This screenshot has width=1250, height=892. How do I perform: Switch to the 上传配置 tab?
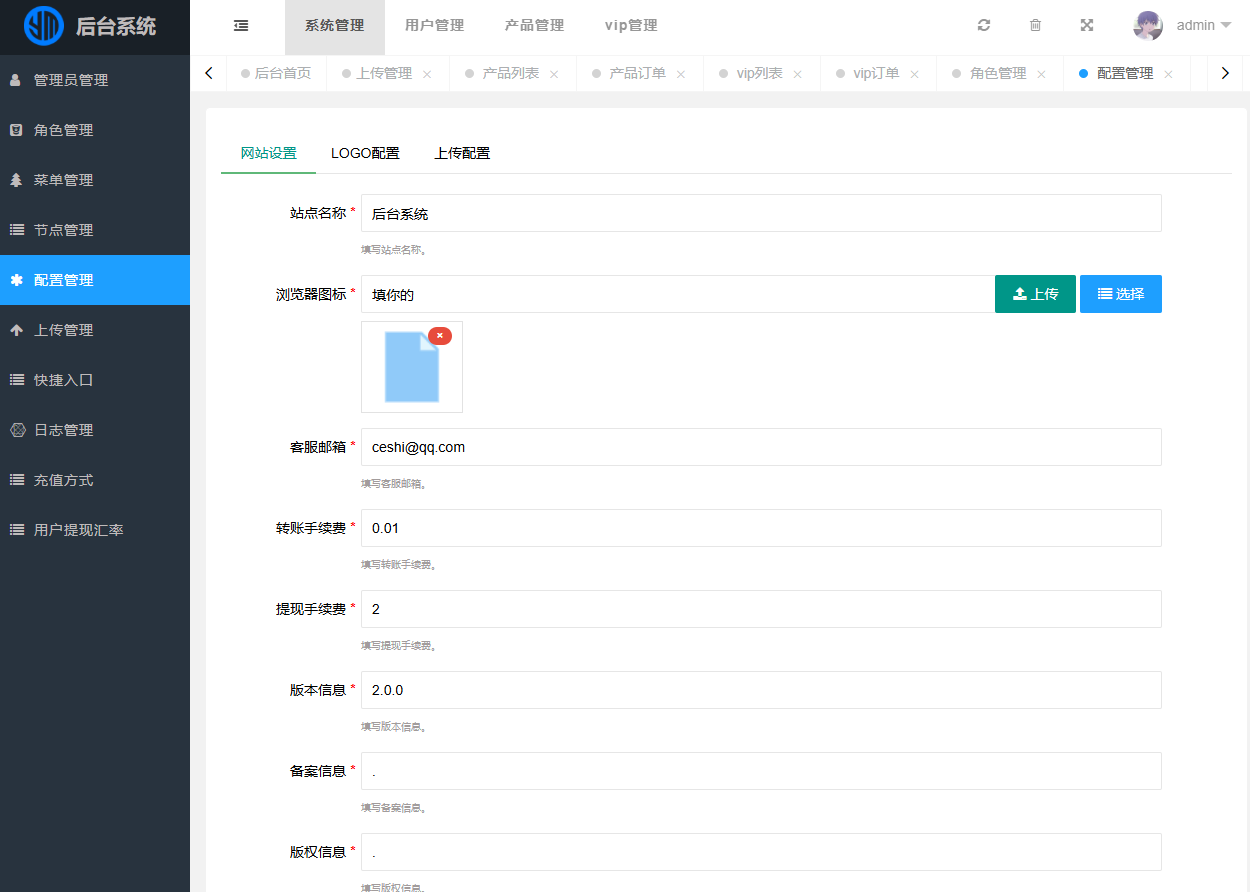pyautogui.click(x=462, y=154)
